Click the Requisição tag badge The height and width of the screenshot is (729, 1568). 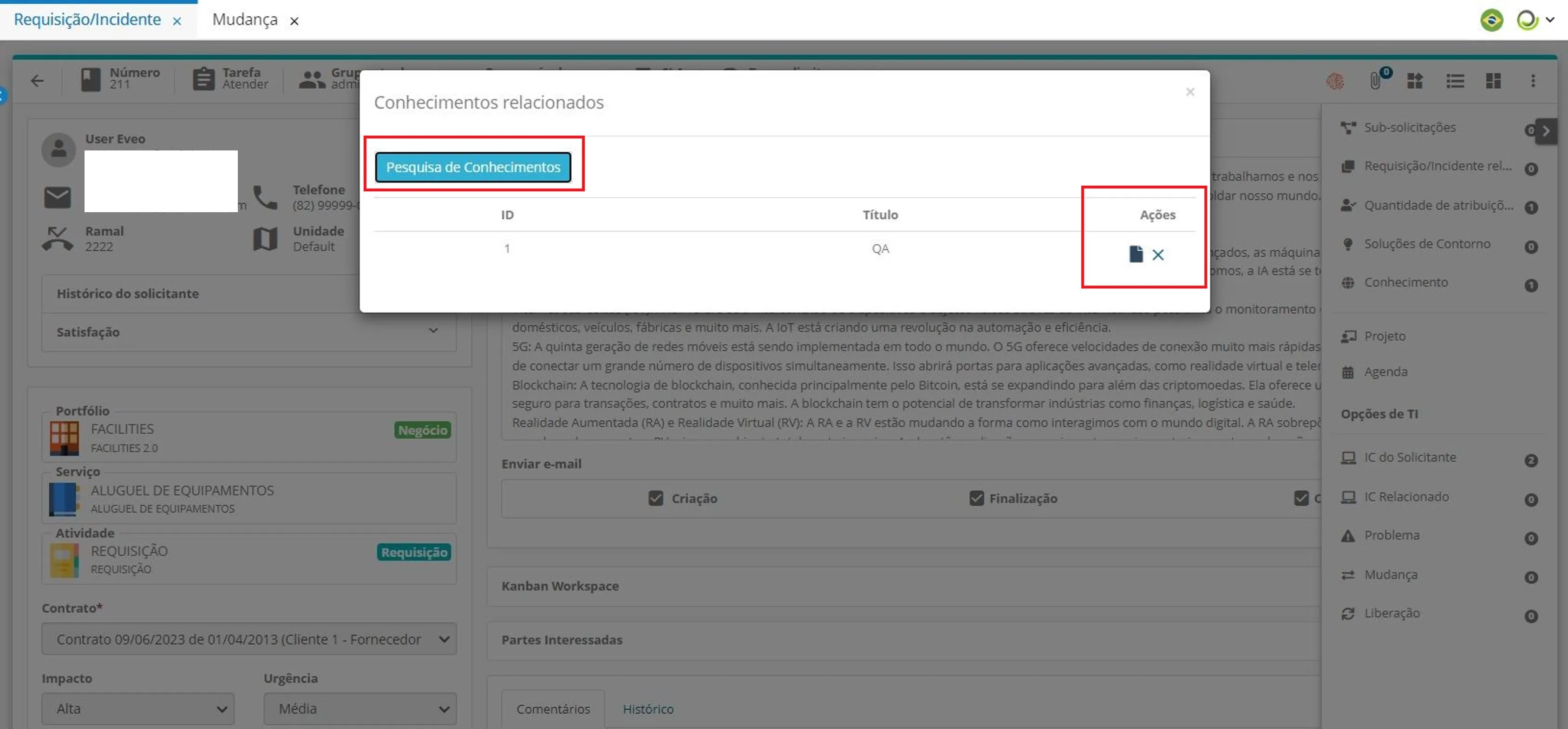coord(414,552)
